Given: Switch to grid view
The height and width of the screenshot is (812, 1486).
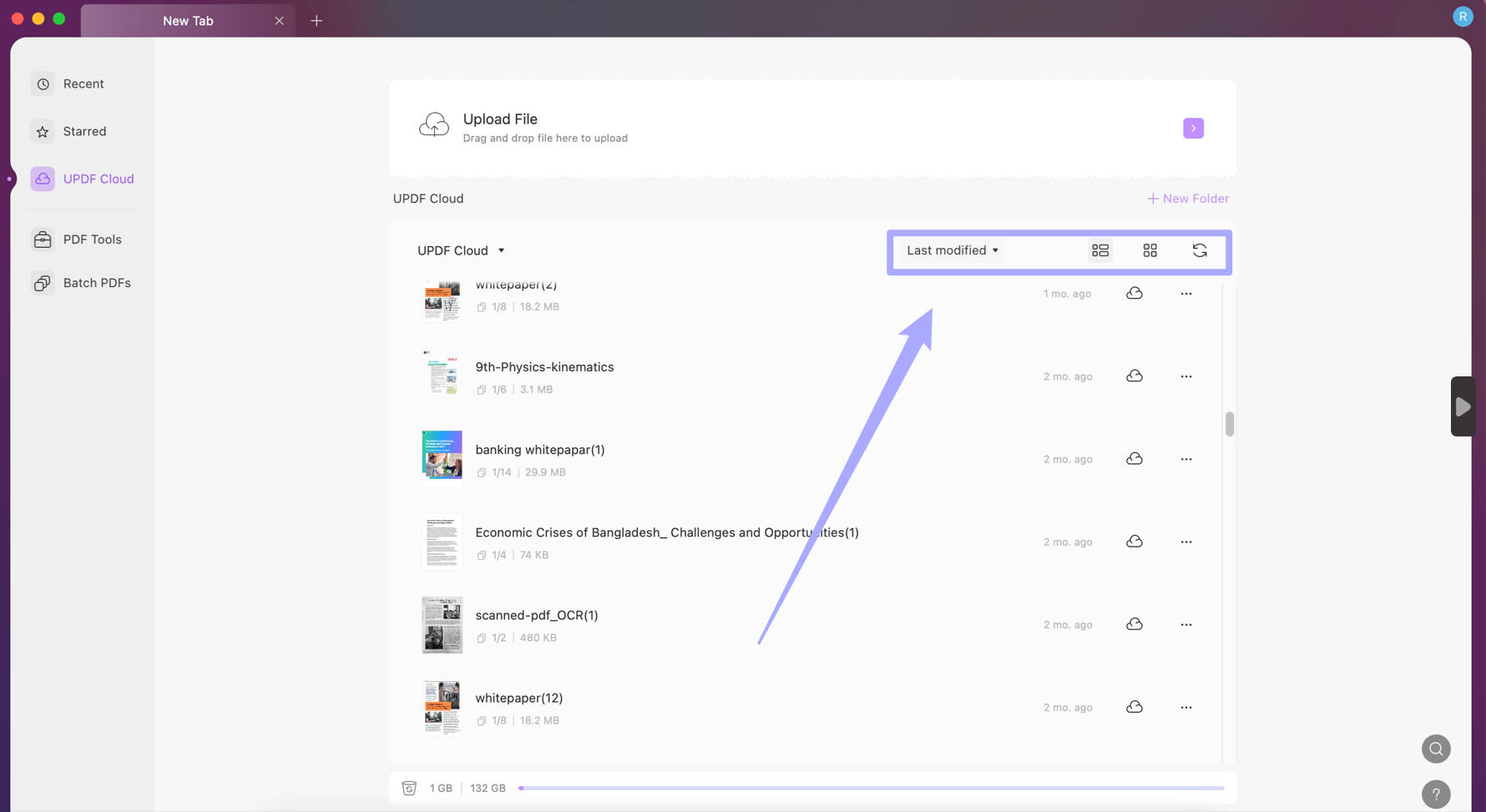Looking at the screenshot, I should 1150,250.
